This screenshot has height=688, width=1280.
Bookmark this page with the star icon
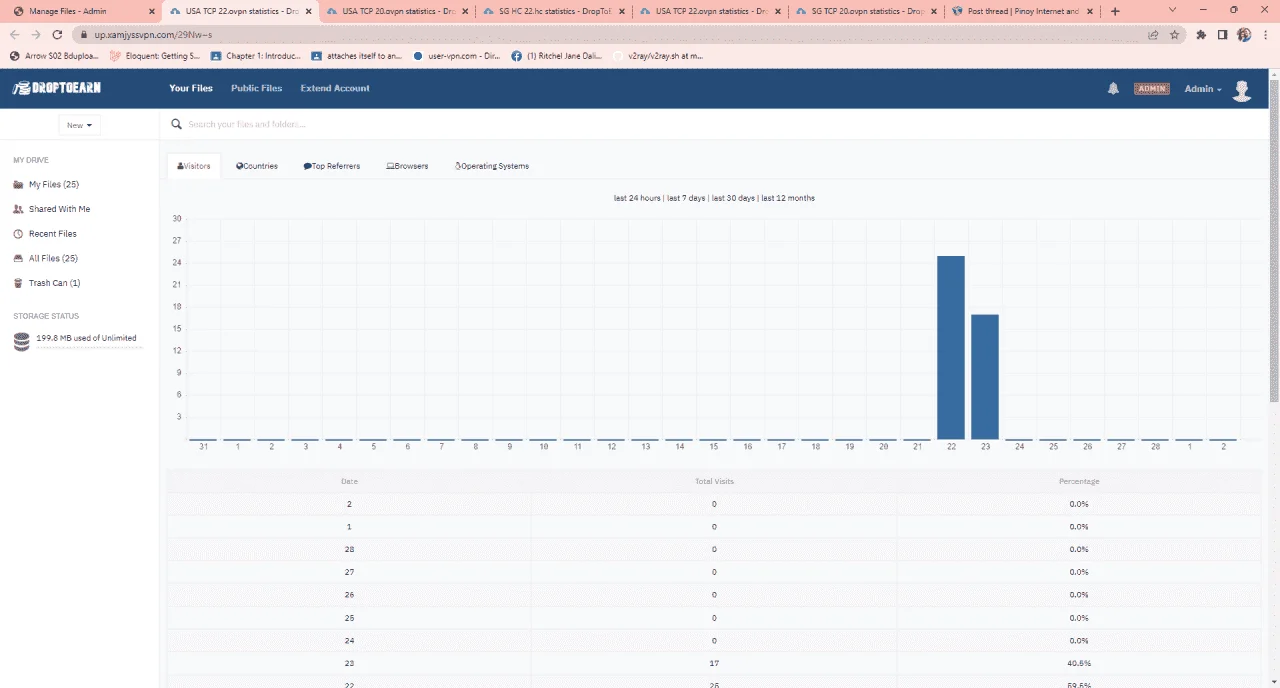[x=1174, y=34]
